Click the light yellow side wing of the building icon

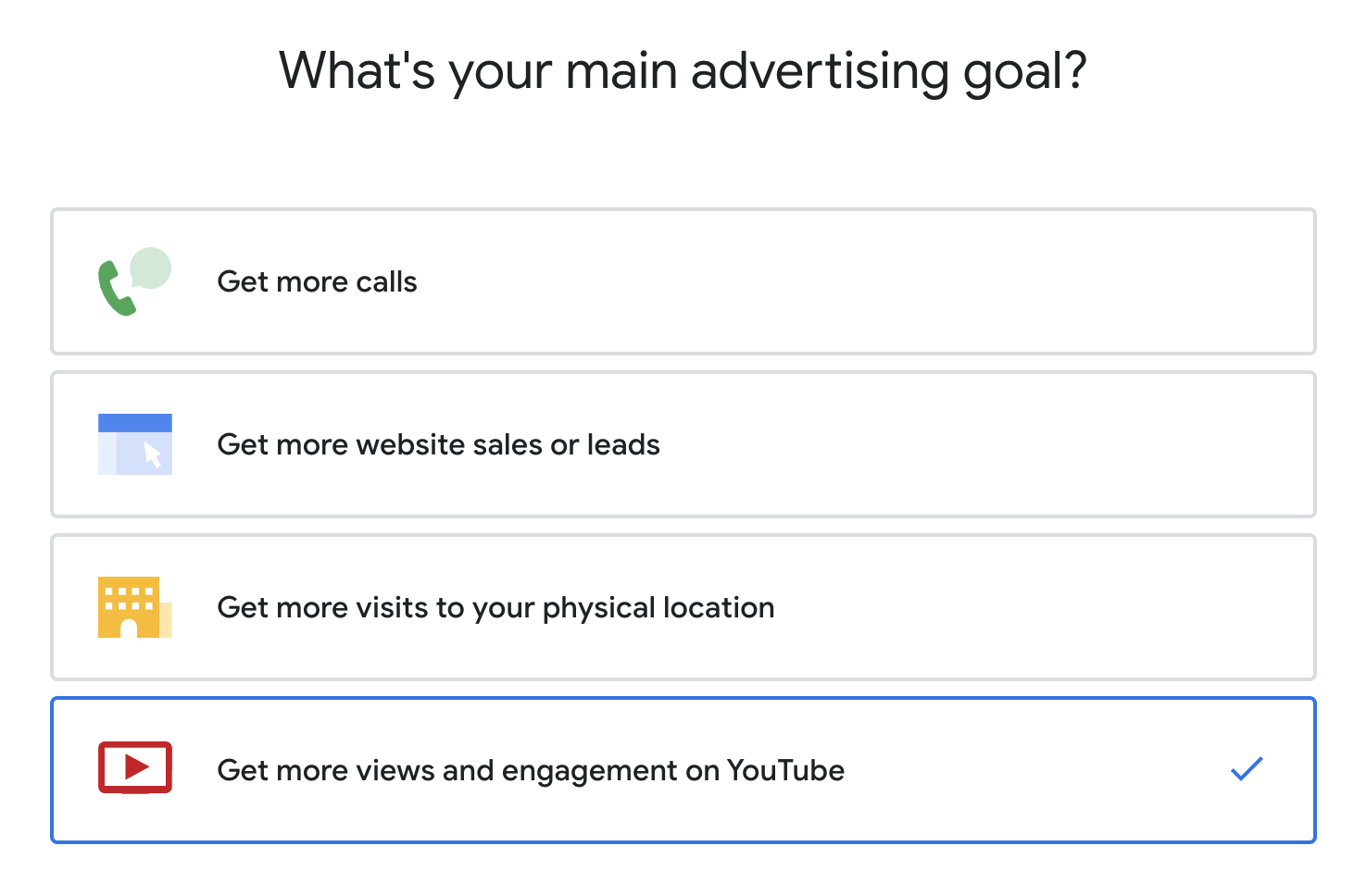coord(166,620)
